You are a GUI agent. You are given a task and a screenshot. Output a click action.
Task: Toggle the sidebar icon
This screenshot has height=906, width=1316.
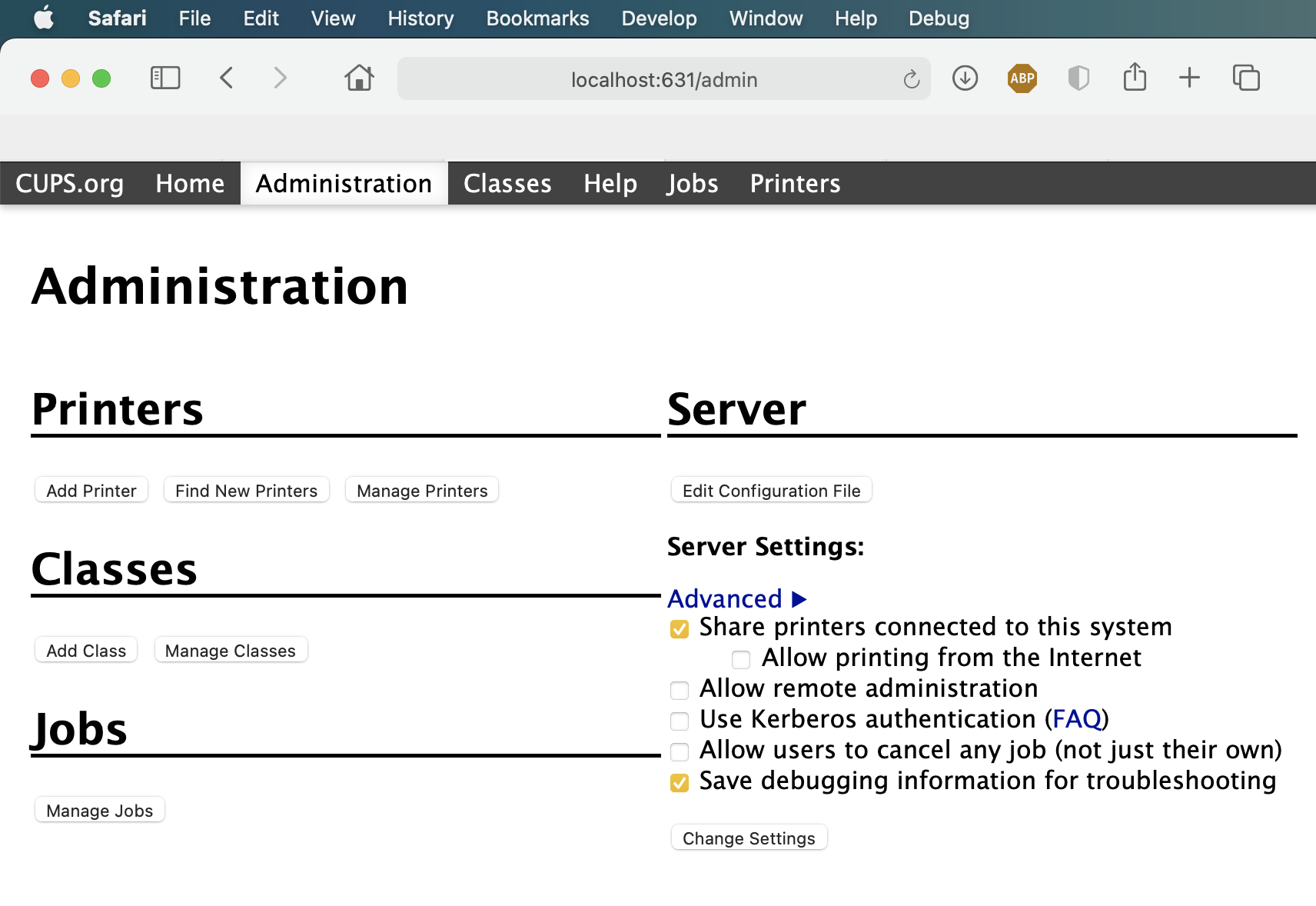coord(165,78)
